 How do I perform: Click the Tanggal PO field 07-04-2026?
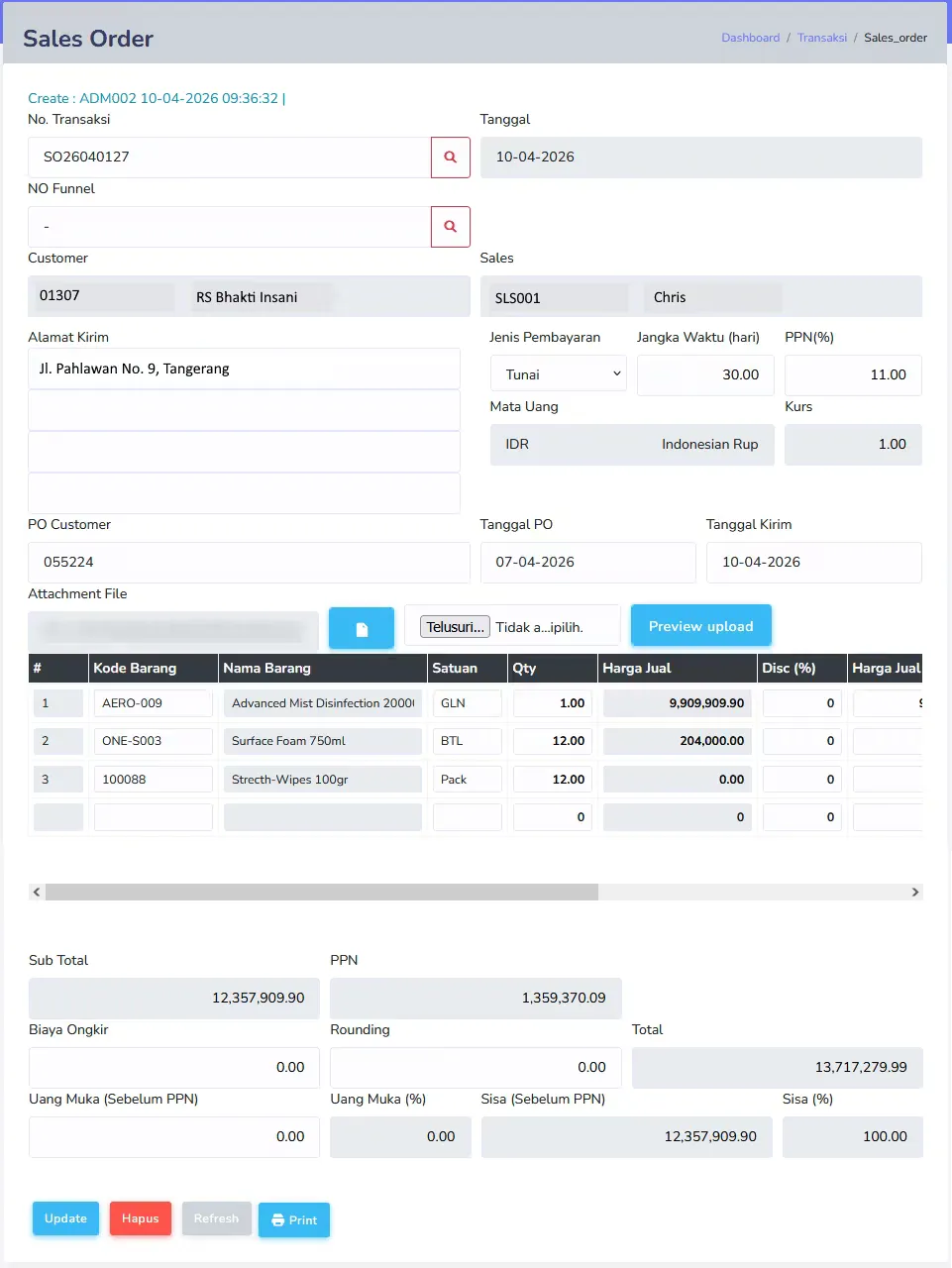pyautogui.click(x=588, y=562)
